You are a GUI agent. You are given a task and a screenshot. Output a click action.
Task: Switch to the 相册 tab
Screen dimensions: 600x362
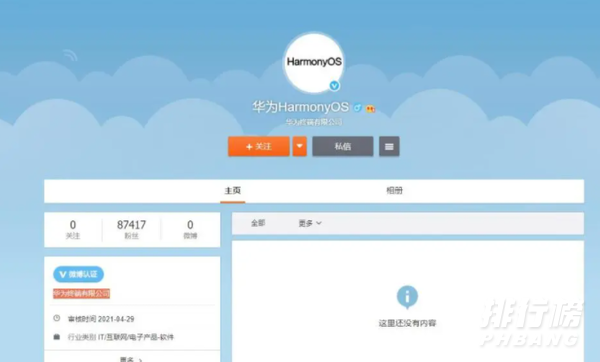click(x=394, y=191)
